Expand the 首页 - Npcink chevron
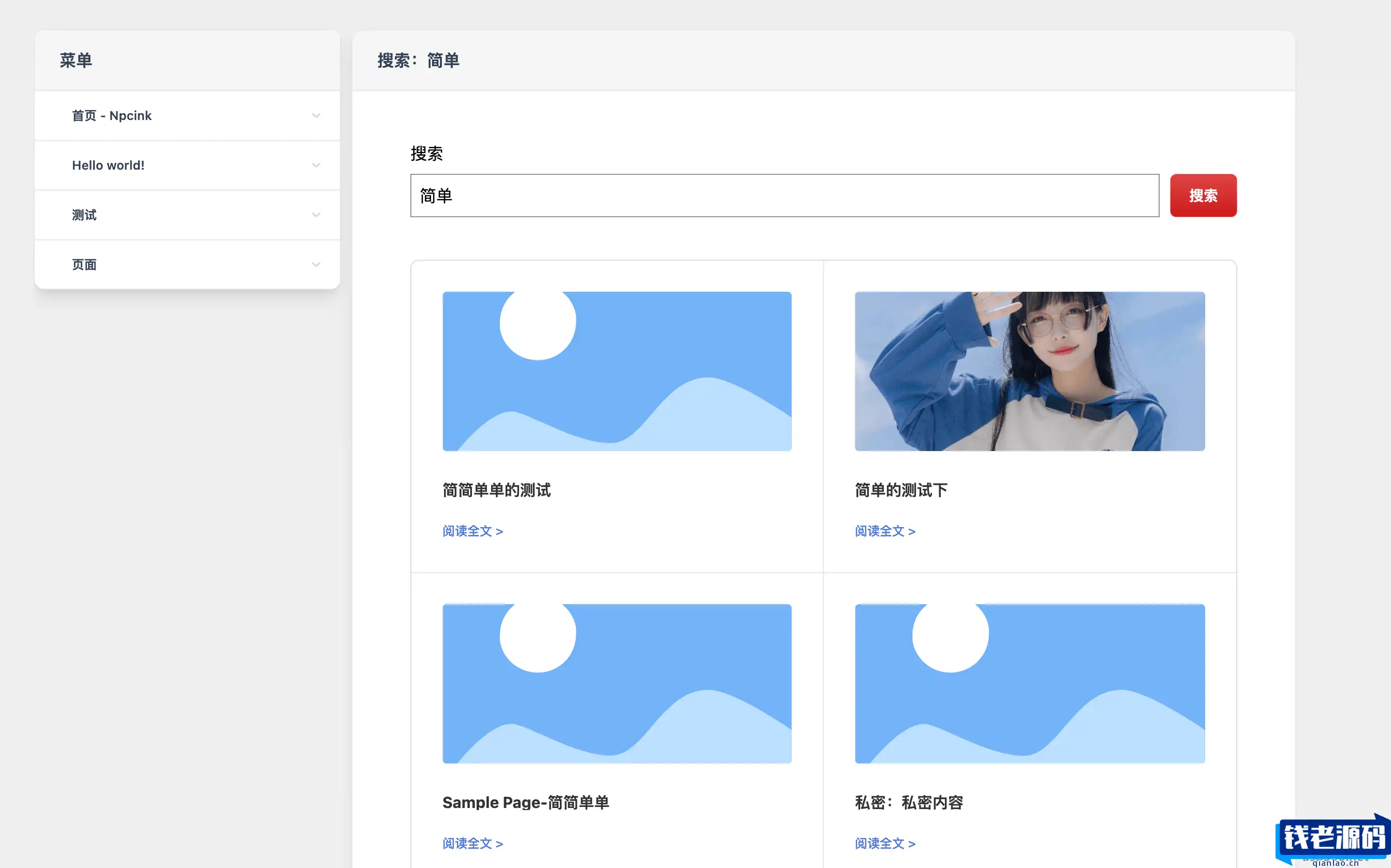Screen dimensions: 1391x868 (316, 115)
